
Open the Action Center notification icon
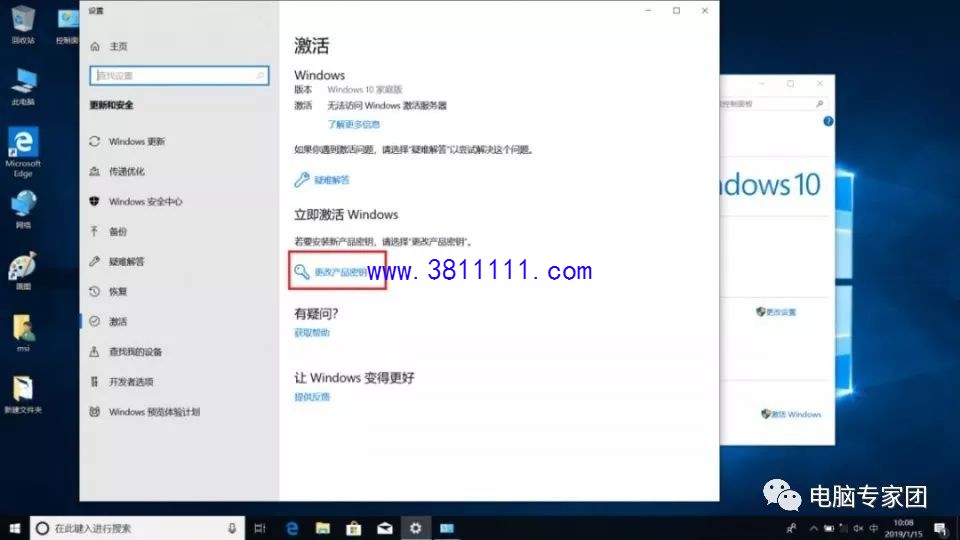(x=941, y=528)
